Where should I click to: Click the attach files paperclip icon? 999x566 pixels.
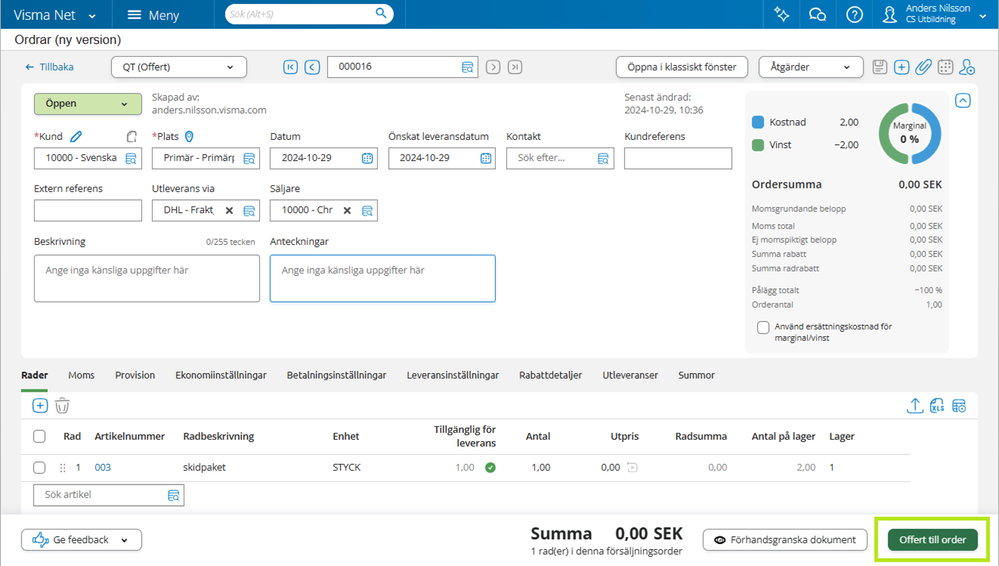[x=923, y=67]
